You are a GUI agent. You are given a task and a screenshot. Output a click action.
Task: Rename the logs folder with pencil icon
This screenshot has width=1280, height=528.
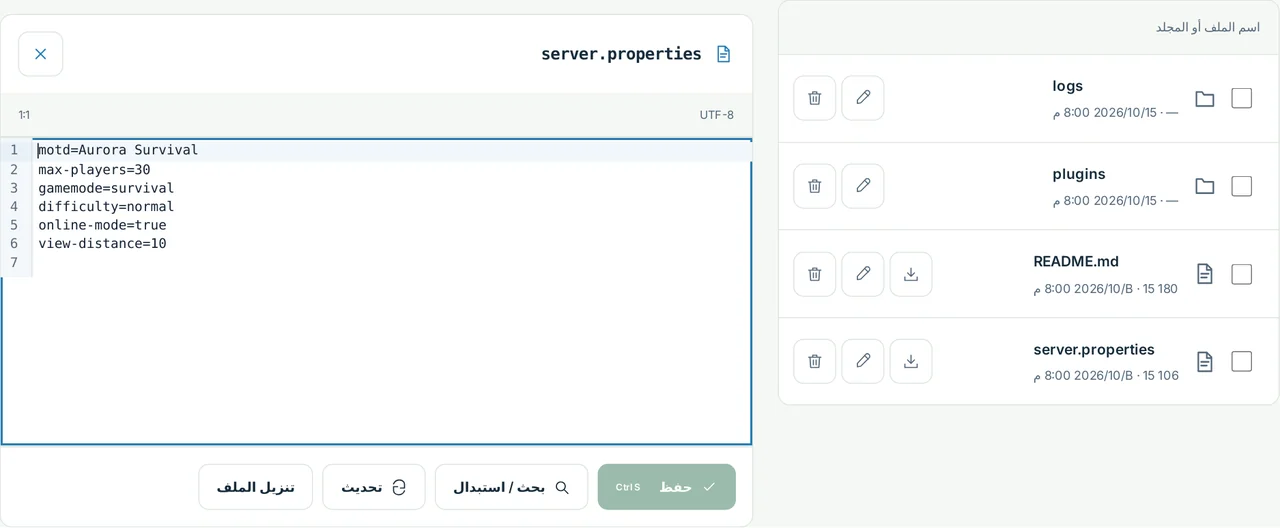[863, 98]
